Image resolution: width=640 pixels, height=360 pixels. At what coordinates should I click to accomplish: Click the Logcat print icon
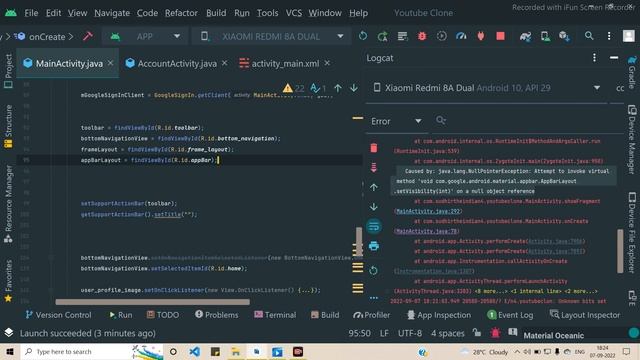click(373, 246)
